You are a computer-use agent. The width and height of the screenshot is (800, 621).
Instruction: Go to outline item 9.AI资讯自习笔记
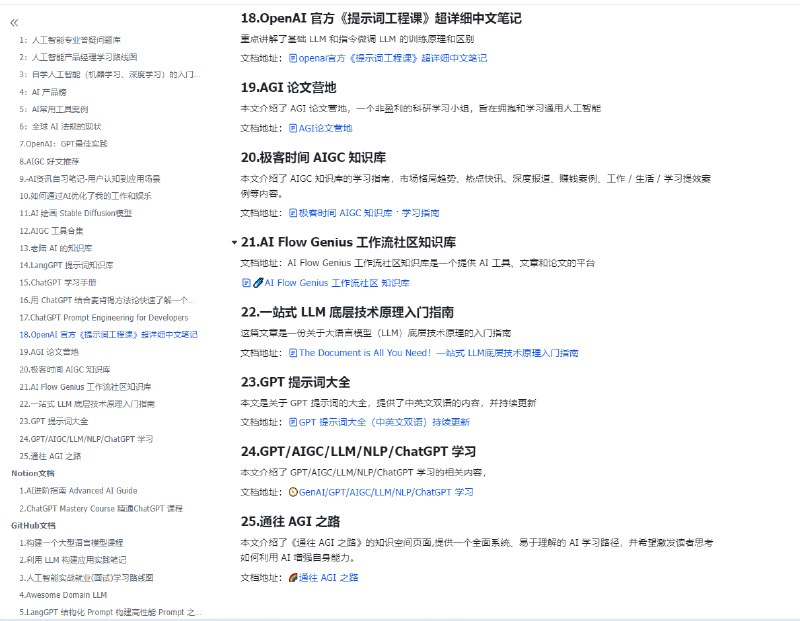point(90,179)
